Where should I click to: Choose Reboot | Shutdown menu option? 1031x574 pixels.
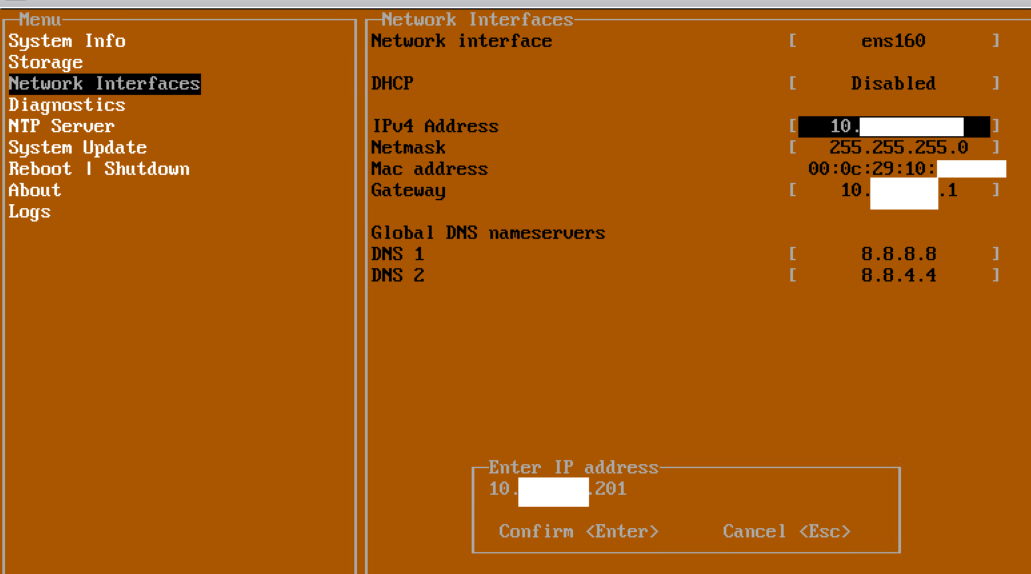click(x=99, y=169)
